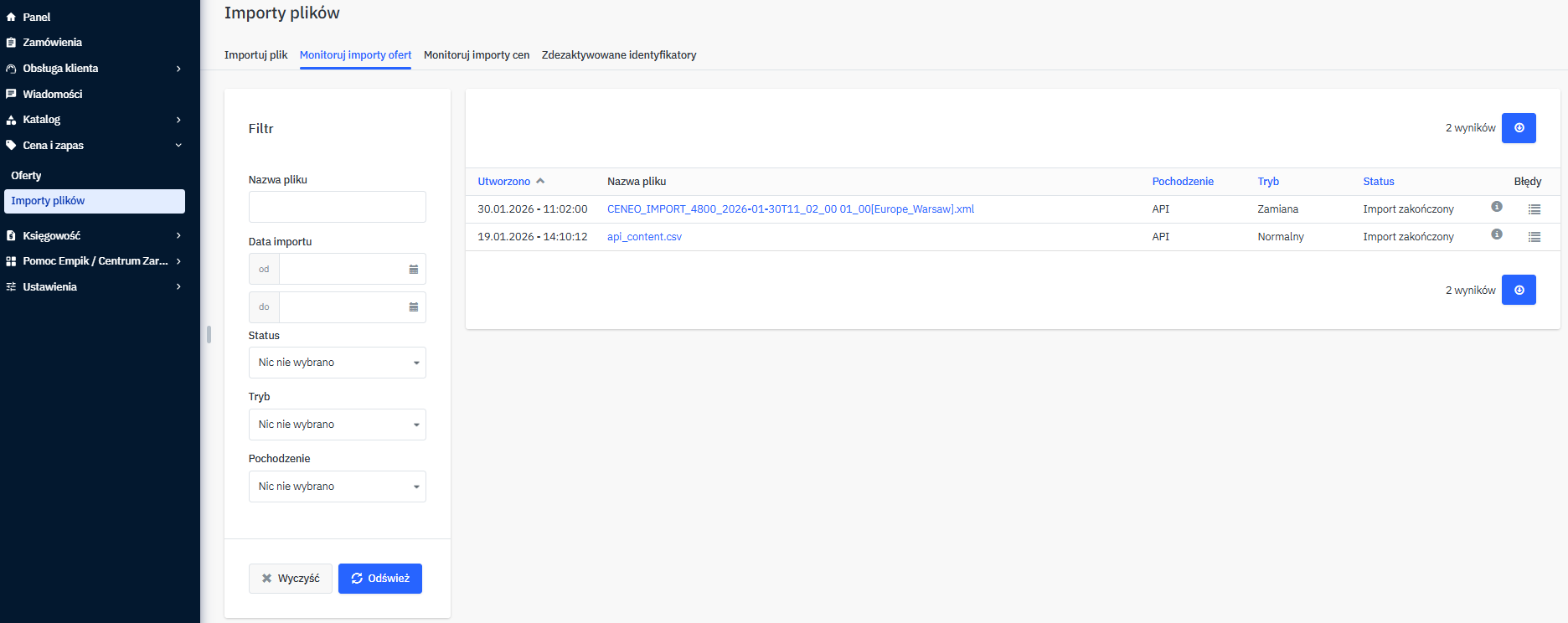Click the top blue results settings button
1568x623 pixels.
1518,128
